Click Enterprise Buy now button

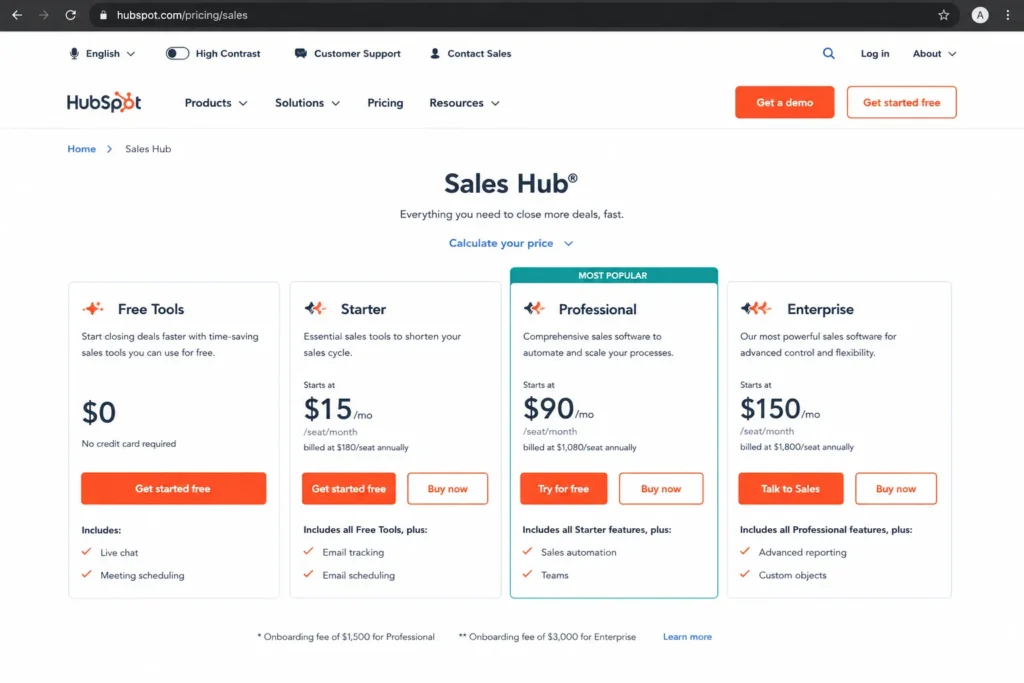click(896, 488)
